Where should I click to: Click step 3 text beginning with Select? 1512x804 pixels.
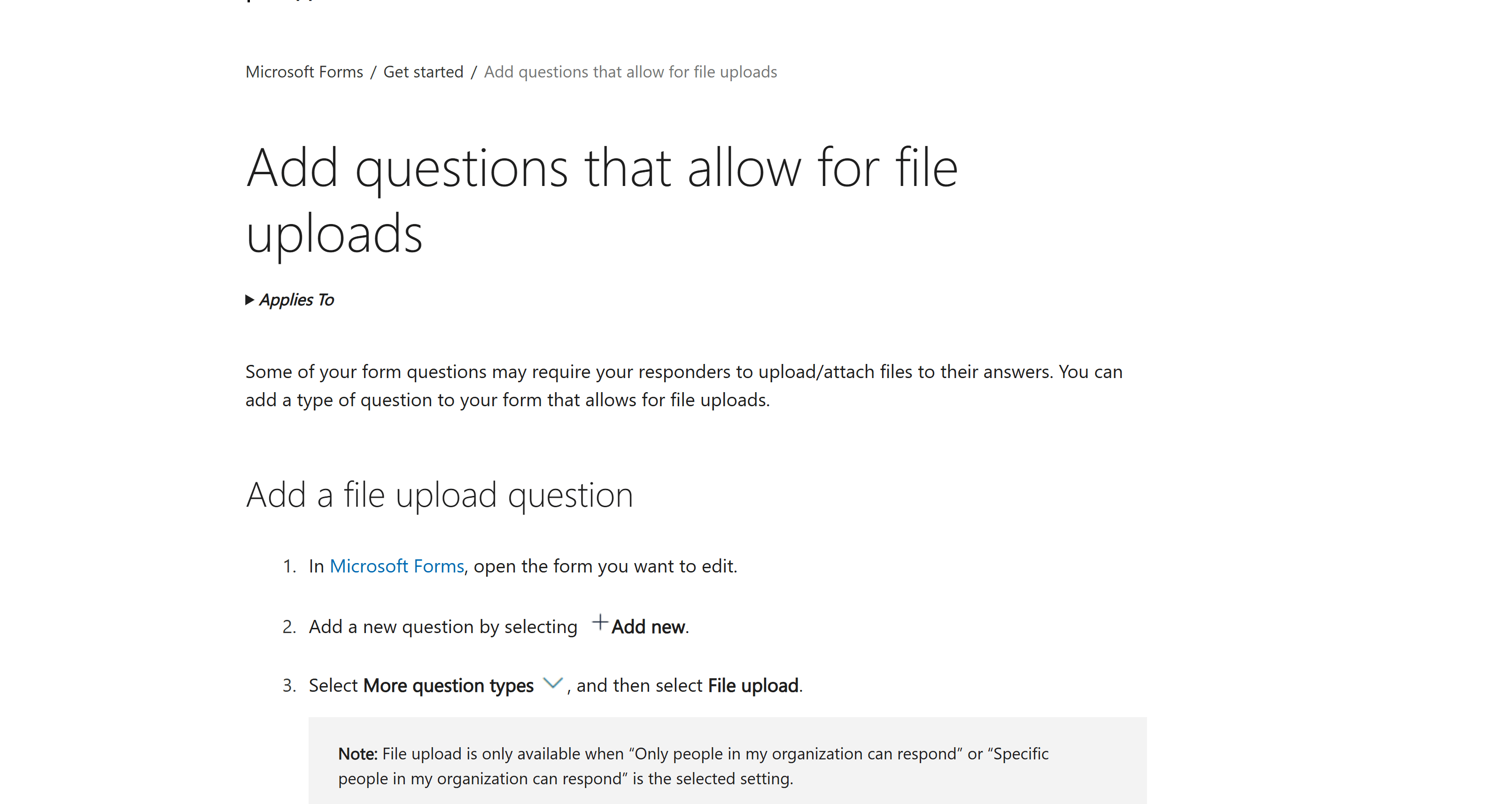pyautogui.click(x=555, y=686)
